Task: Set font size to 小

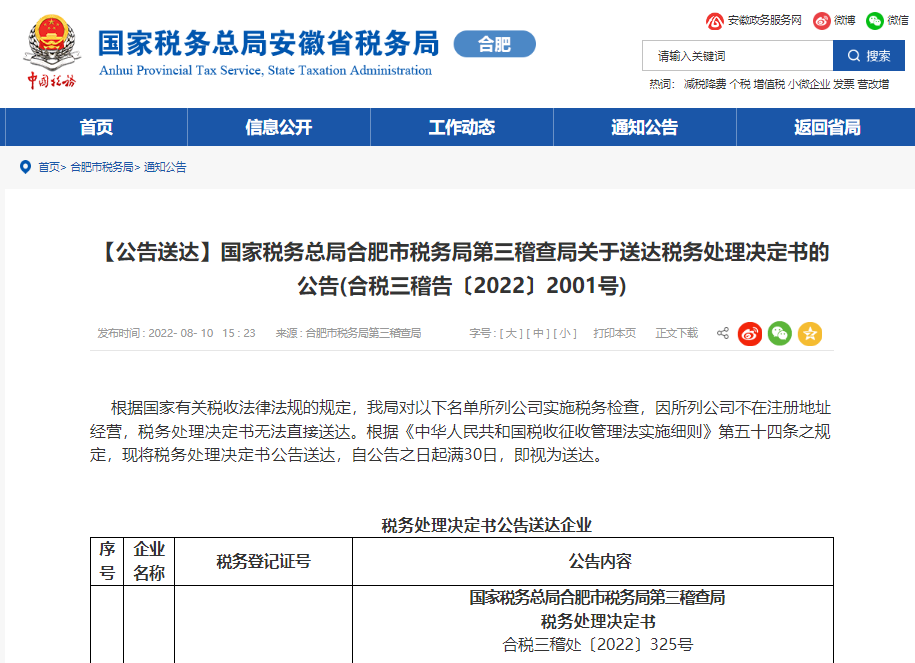Action: click(x=566, y=333)
